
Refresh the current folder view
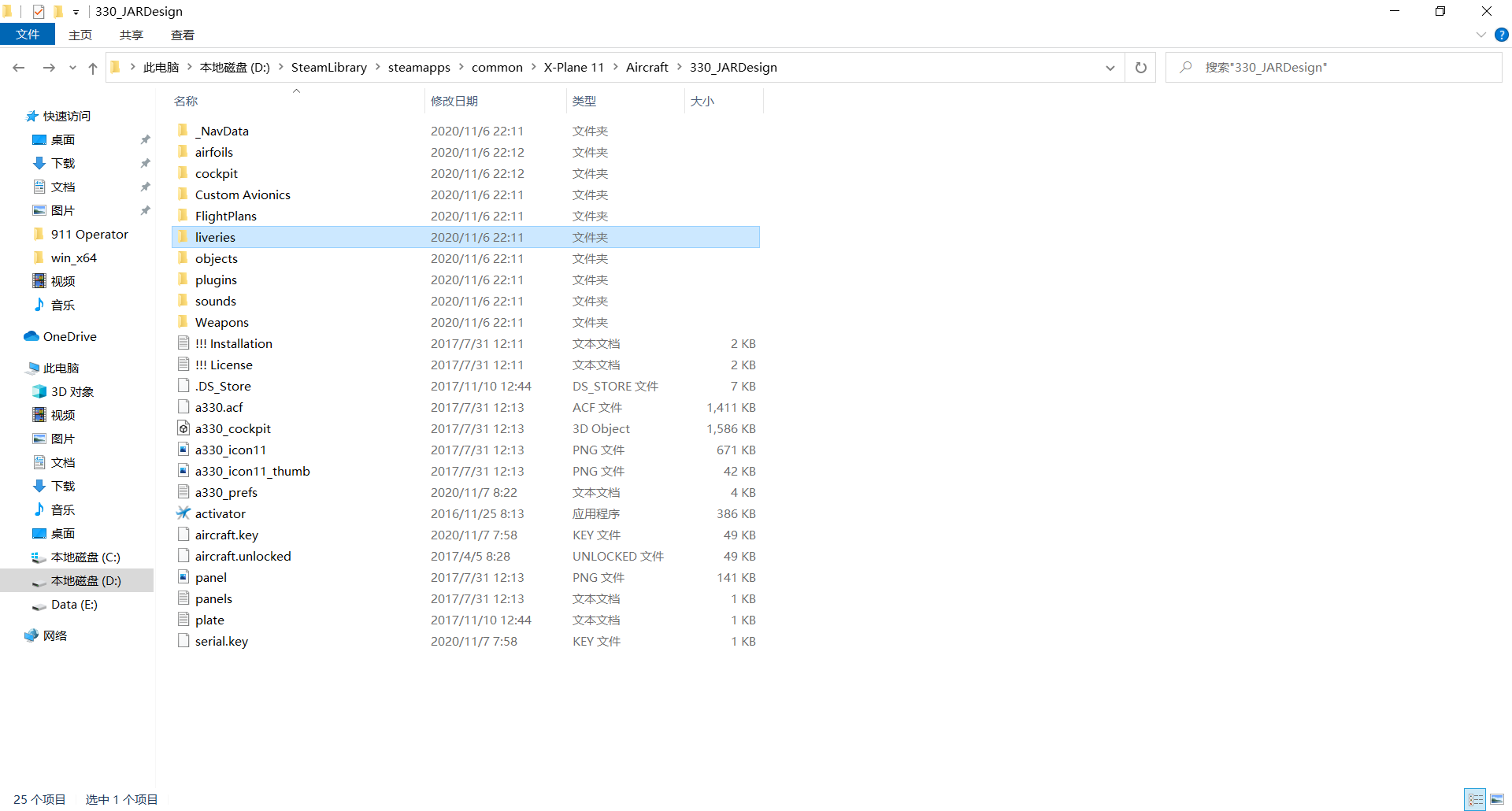pos(1140,68)
